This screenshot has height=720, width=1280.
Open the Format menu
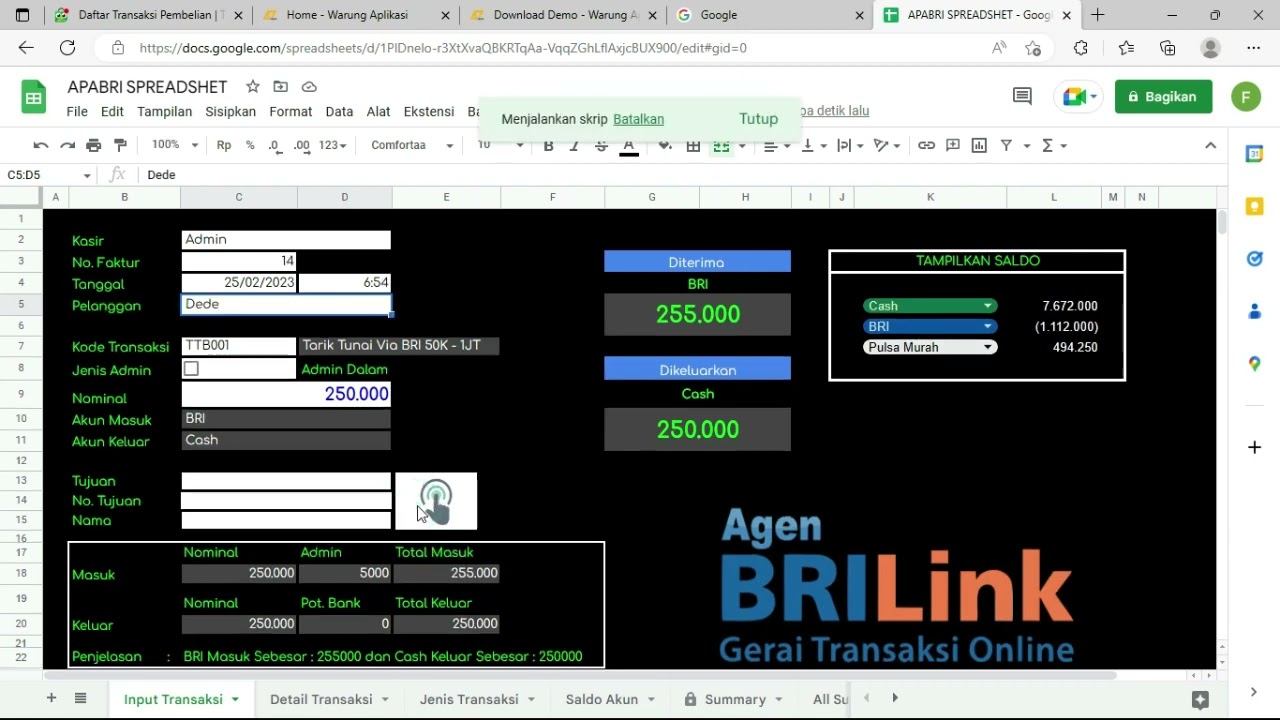(291, 112)
